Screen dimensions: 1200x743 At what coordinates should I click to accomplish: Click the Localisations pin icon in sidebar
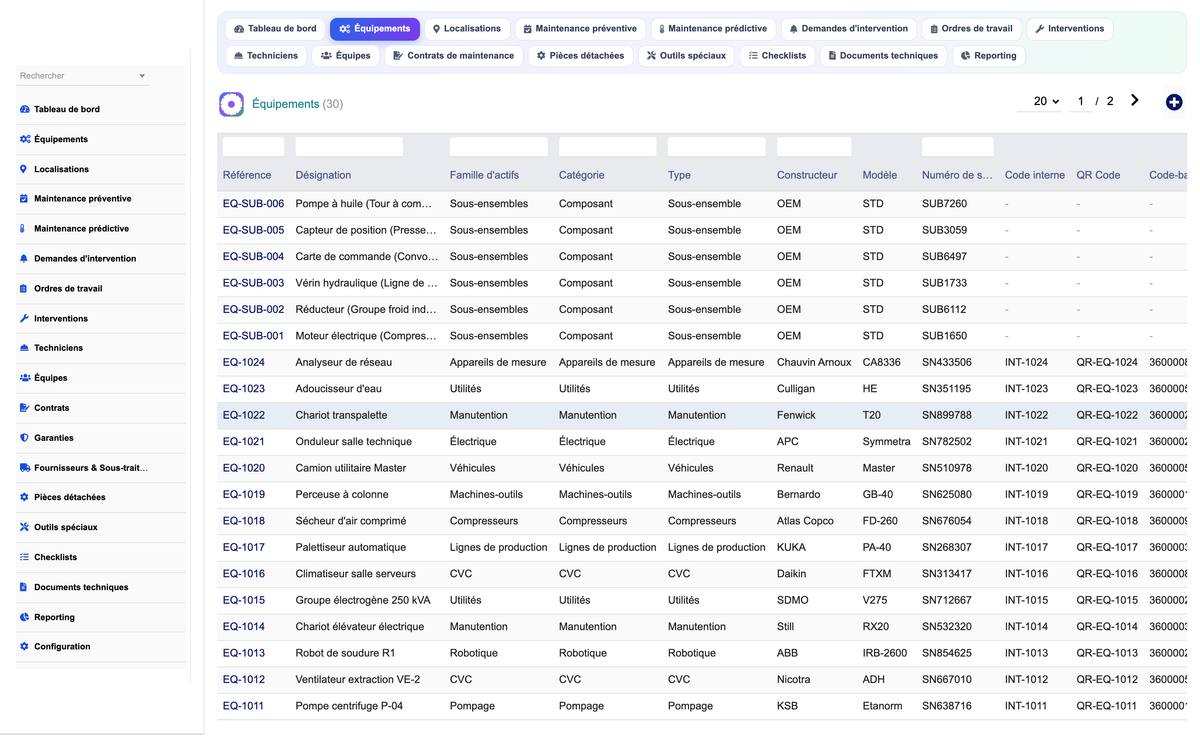tap(24, 169)
